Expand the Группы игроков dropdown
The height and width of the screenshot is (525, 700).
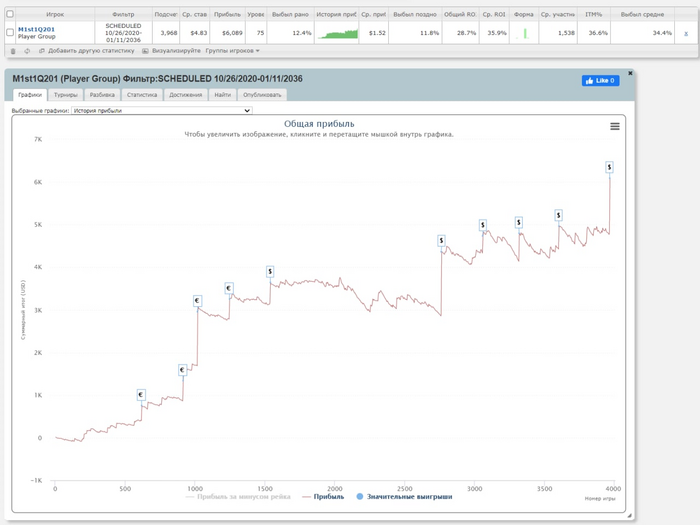pos(232,51)
